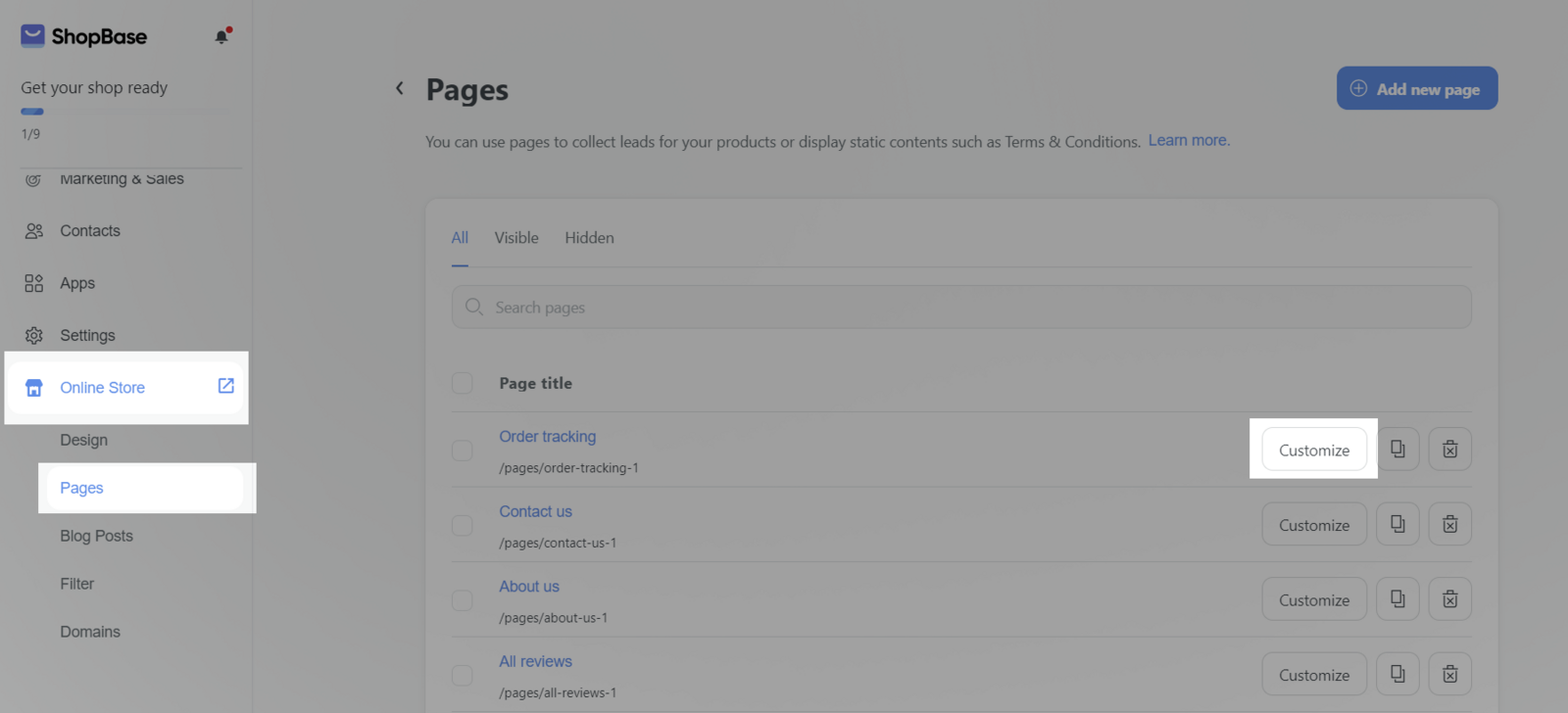Duplicate the Order tracking page
This screenshot has width=1568, height=713.
tap(1397, 450)
